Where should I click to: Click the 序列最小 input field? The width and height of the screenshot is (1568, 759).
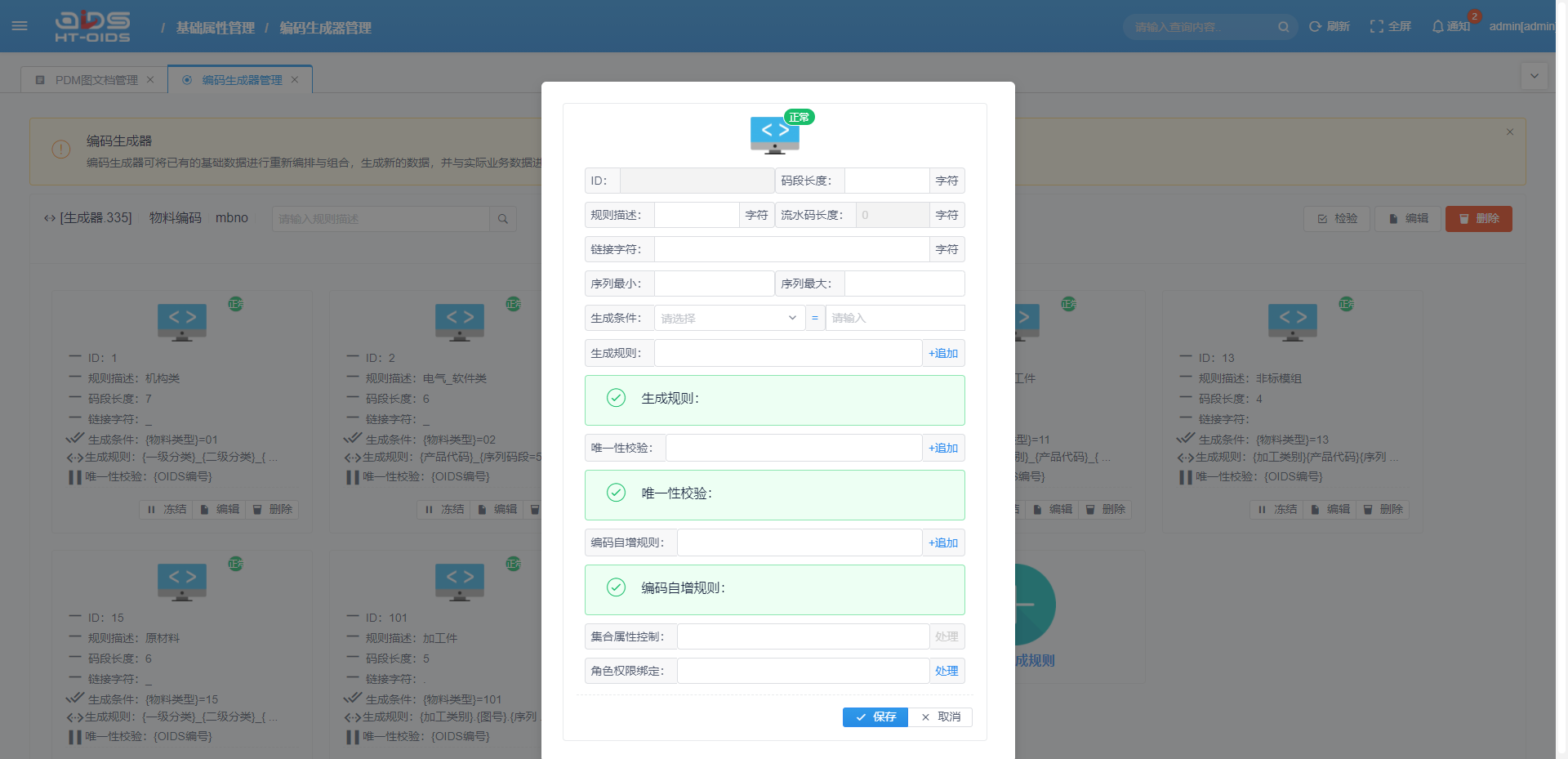714,284
